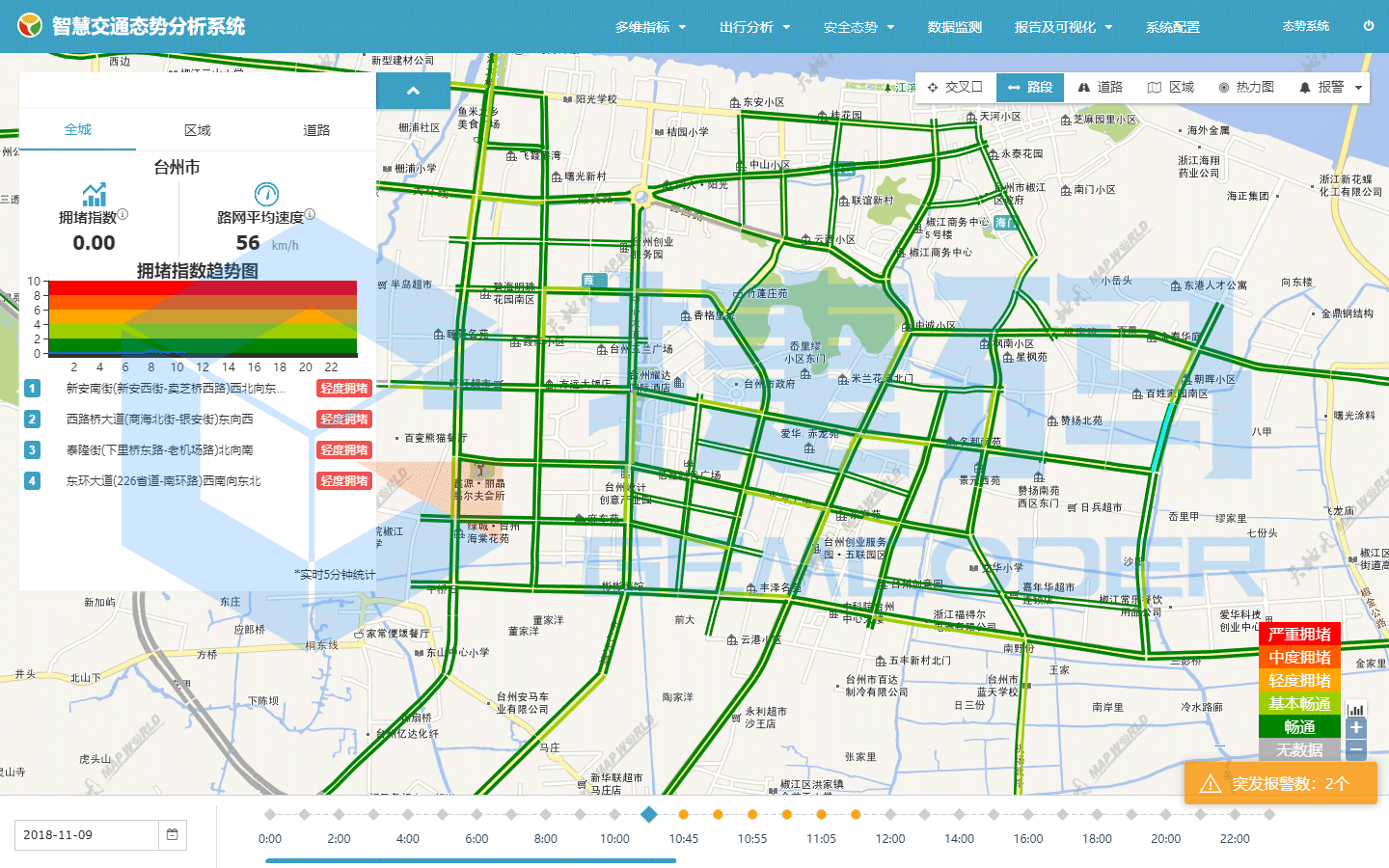The width and height of the screenshot is (1389, 868).
Task: Click the power logout icon in header
Action: tap(1368, 26)
